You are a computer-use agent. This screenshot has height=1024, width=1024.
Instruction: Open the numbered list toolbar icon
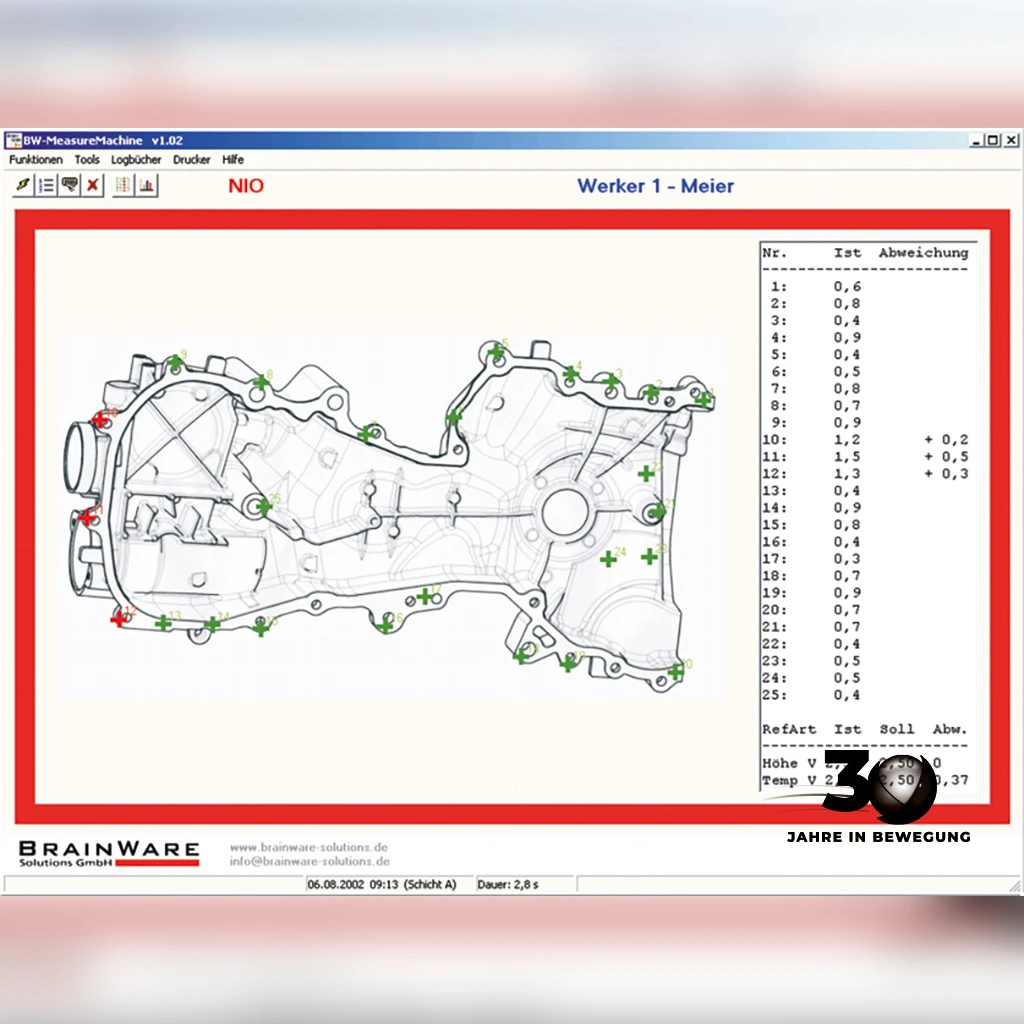coord(46,185)
